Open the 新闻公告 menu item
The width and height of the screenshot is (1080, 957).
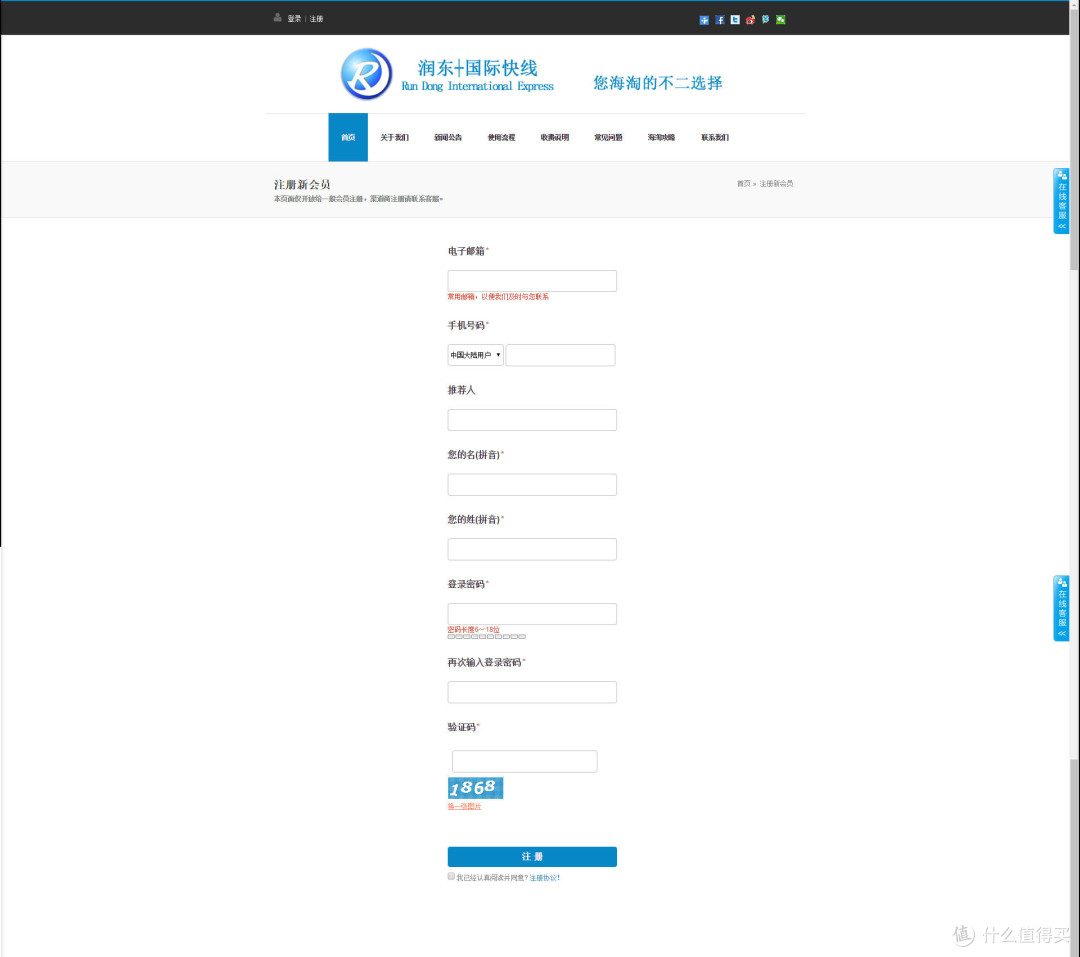(x=448, y=137)
